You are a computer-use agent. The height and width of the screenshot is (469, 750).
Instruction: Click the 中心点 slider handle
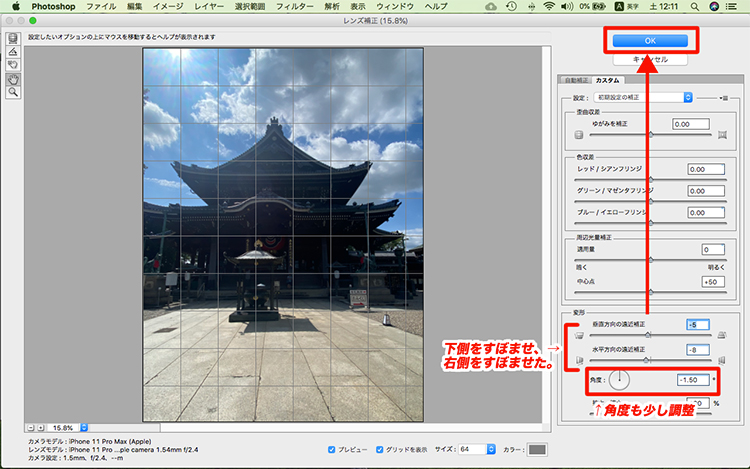point(651,292)
